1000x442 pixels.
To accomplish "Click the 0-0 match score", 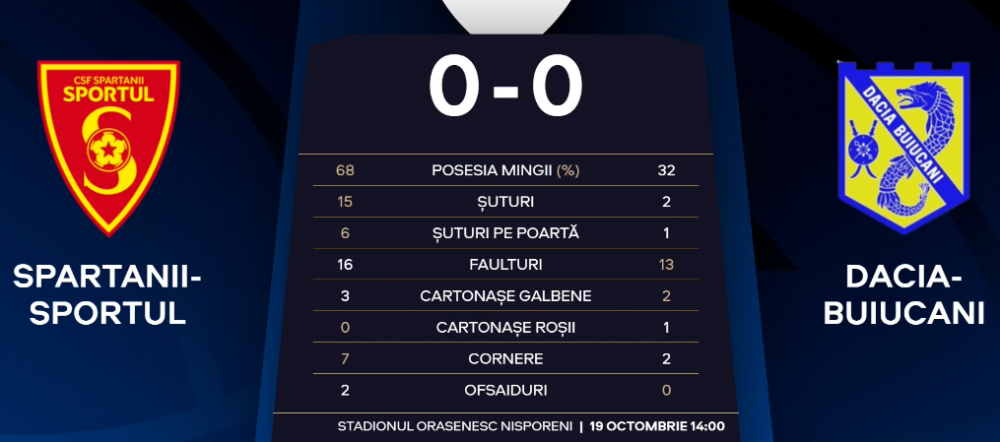I will pyautogui.click(x=506, y=87).
